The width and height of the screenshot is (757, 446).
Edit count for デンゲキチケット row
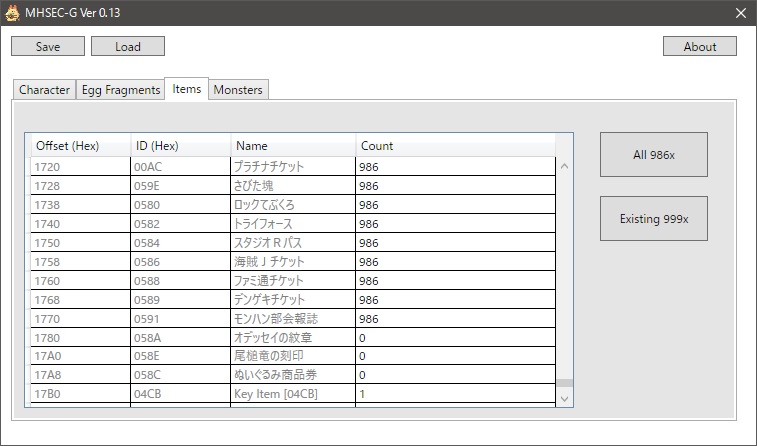tap(455, 299)
